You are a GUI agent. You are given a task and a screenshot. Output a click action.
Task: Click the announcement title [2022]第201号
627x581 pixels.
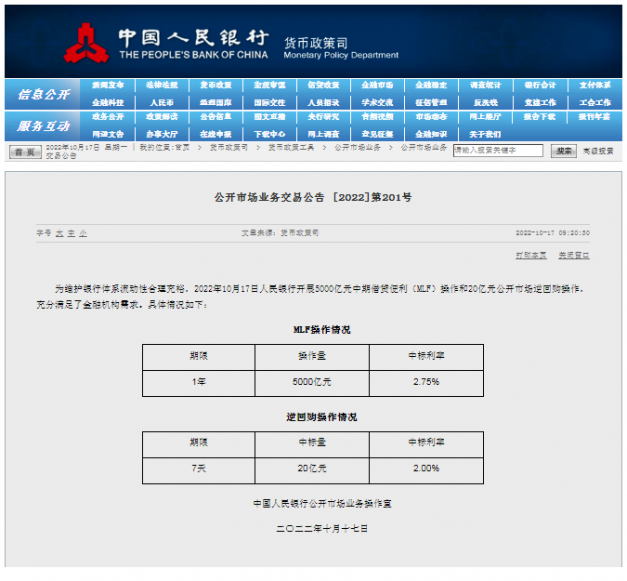[313, 198]
